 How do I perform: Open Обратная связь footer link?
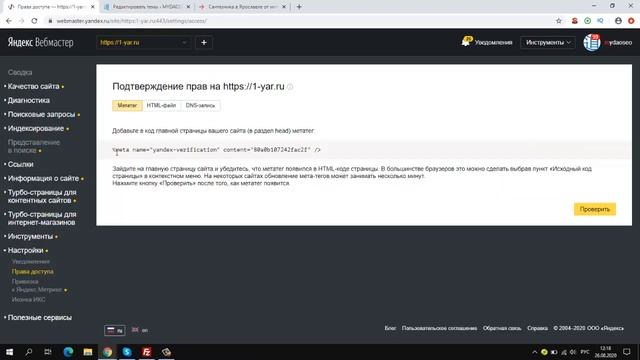point(502,328)
